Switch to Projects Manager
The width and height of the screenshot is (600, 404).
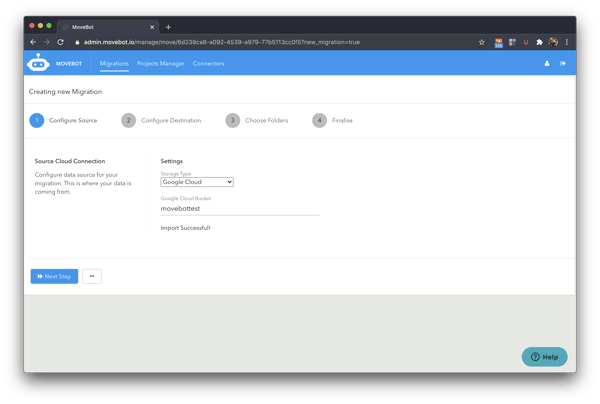coord(161,64)
